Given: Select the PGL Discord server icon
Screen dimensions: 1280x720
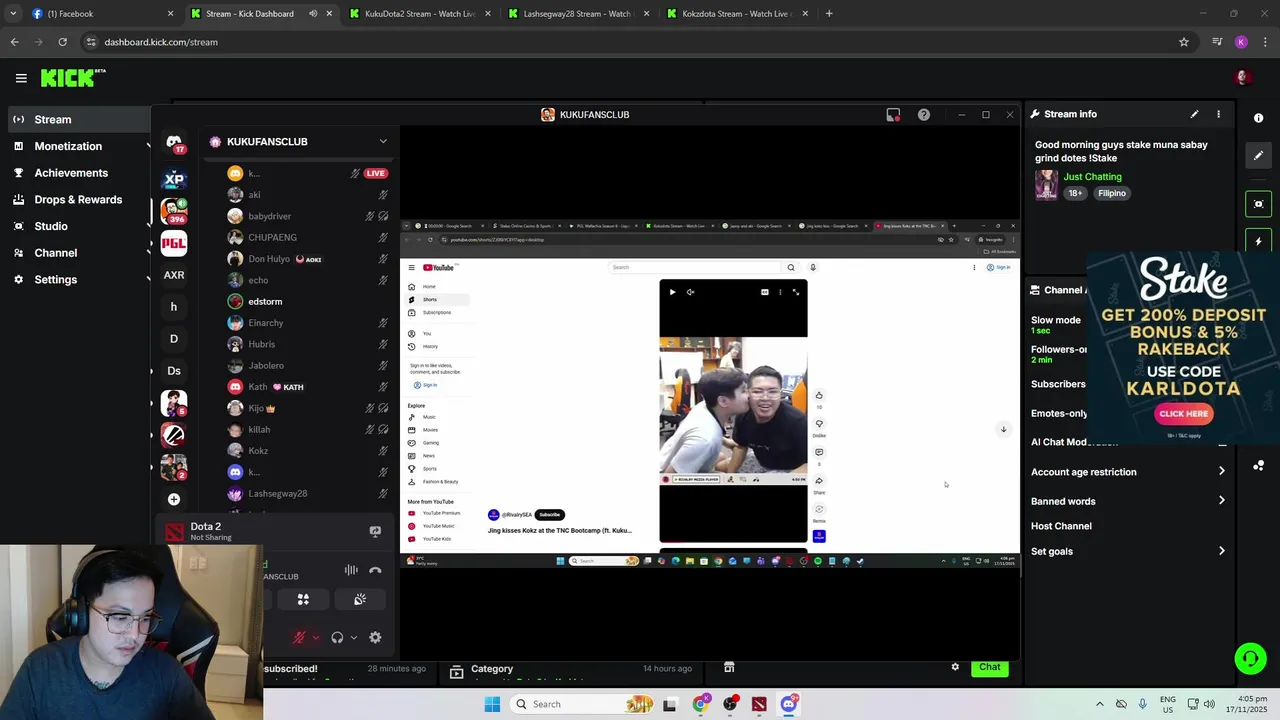Looking at the screenshot, I should point(174,243).
